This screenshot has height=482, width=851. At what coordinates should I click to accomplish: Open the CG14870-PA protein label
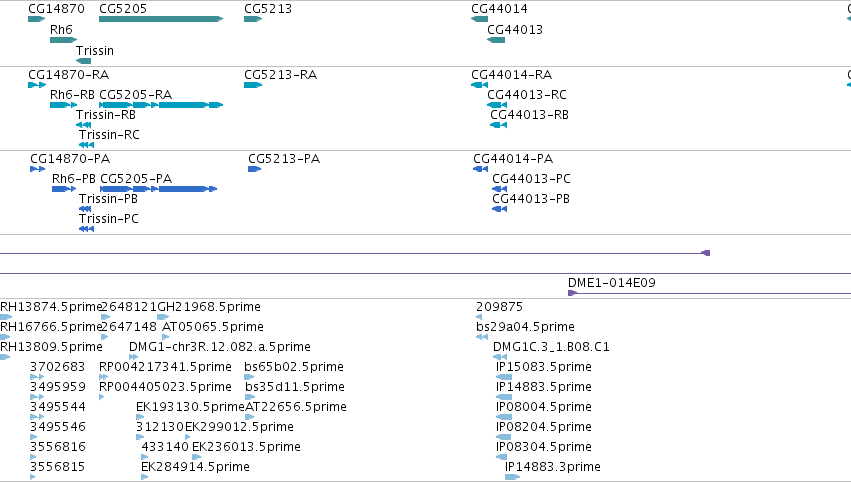[x=70, y=158]
